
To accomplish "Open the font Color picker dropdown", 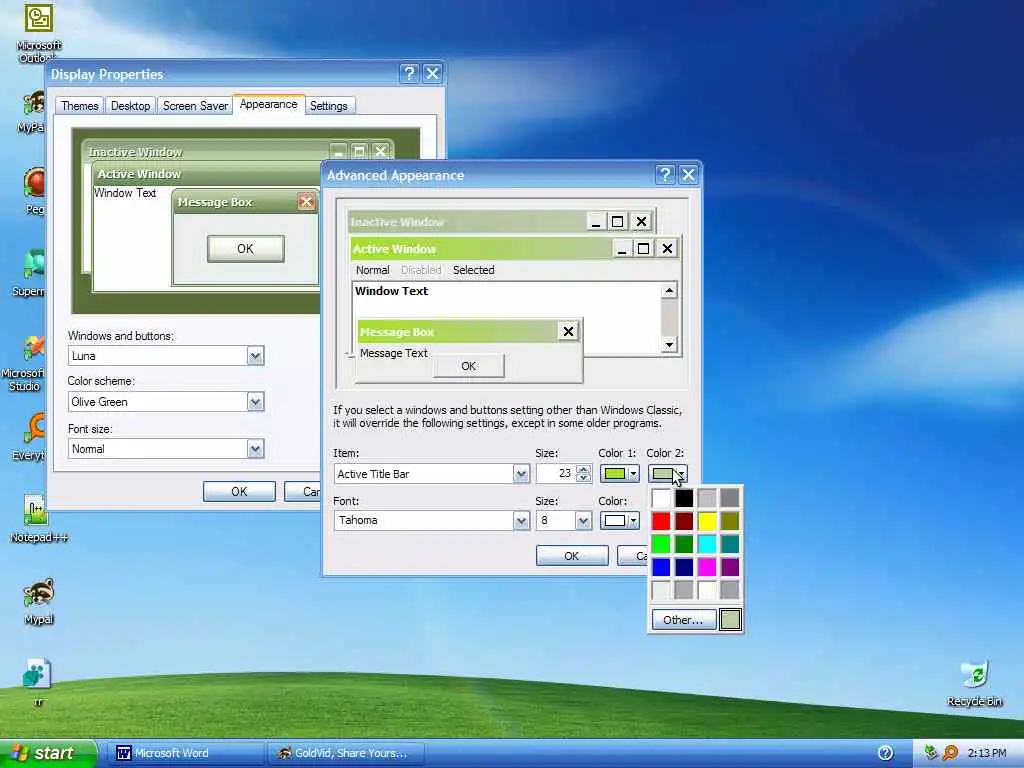I will (x=619, y=520).
